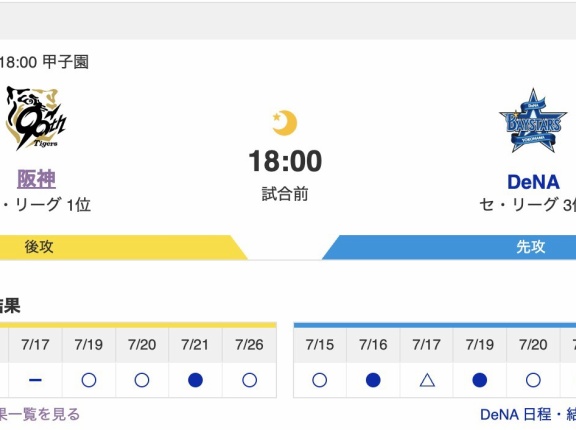Open the DeNA team name link
This screenshot has height=430, width=576.
(533, 182)
